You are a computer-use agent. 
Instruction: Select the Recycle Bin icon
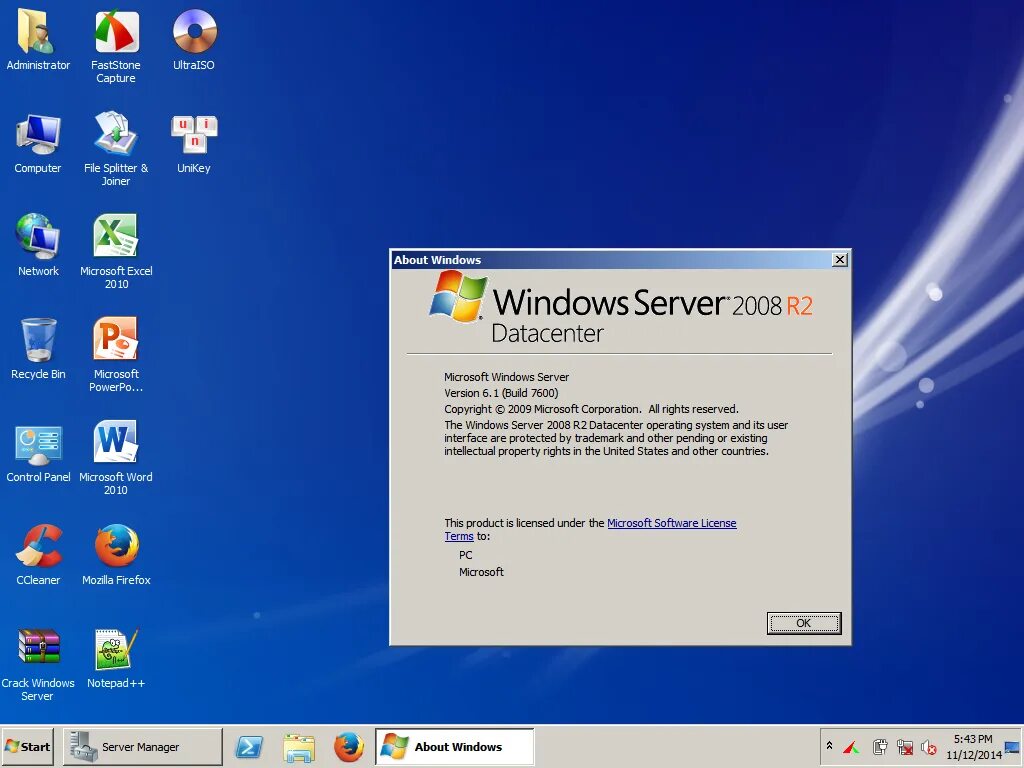point(38,348)
